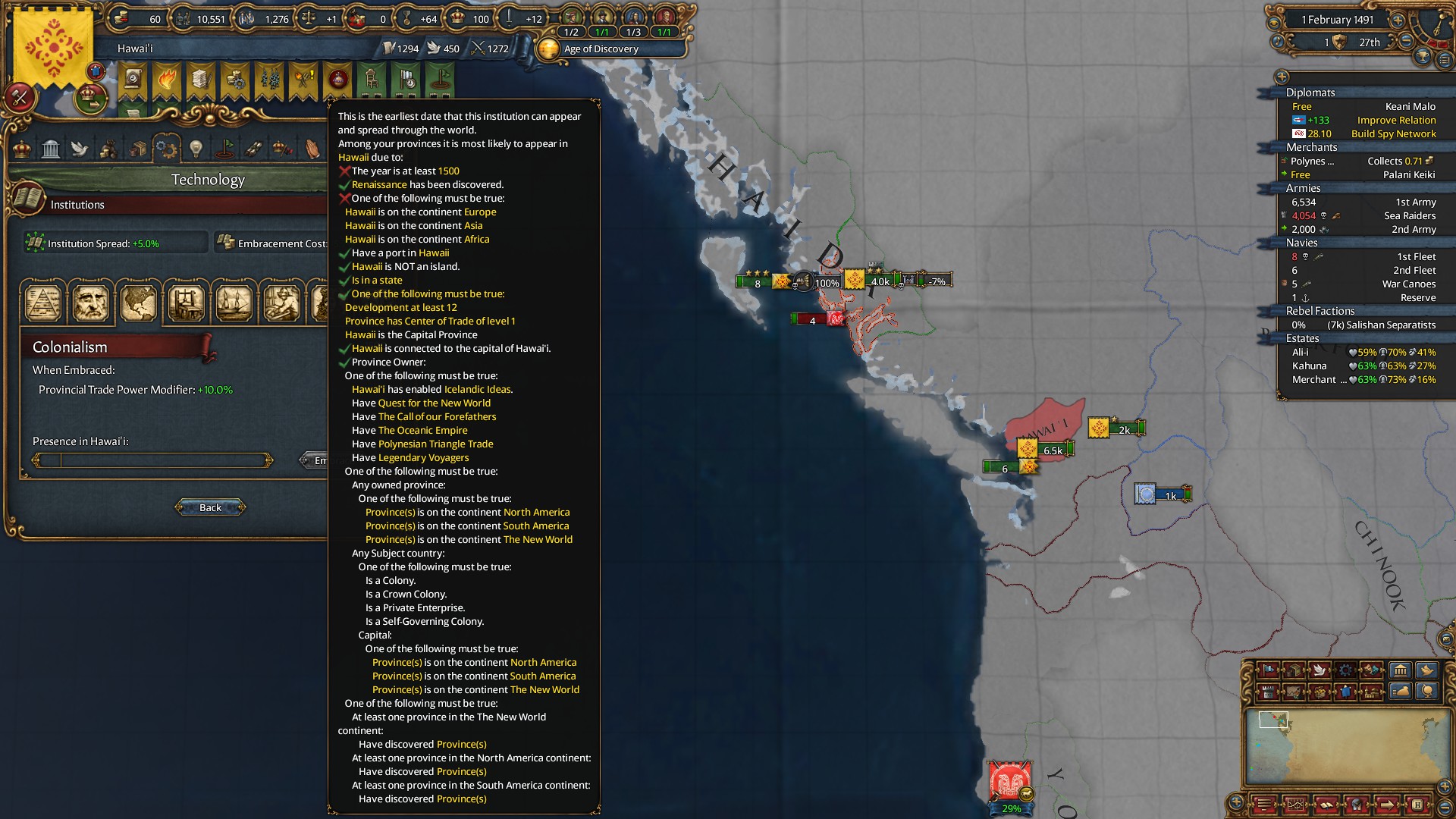Click the flame alert banner
Viewport: 1456px width, 819px height.
[167, 80]
